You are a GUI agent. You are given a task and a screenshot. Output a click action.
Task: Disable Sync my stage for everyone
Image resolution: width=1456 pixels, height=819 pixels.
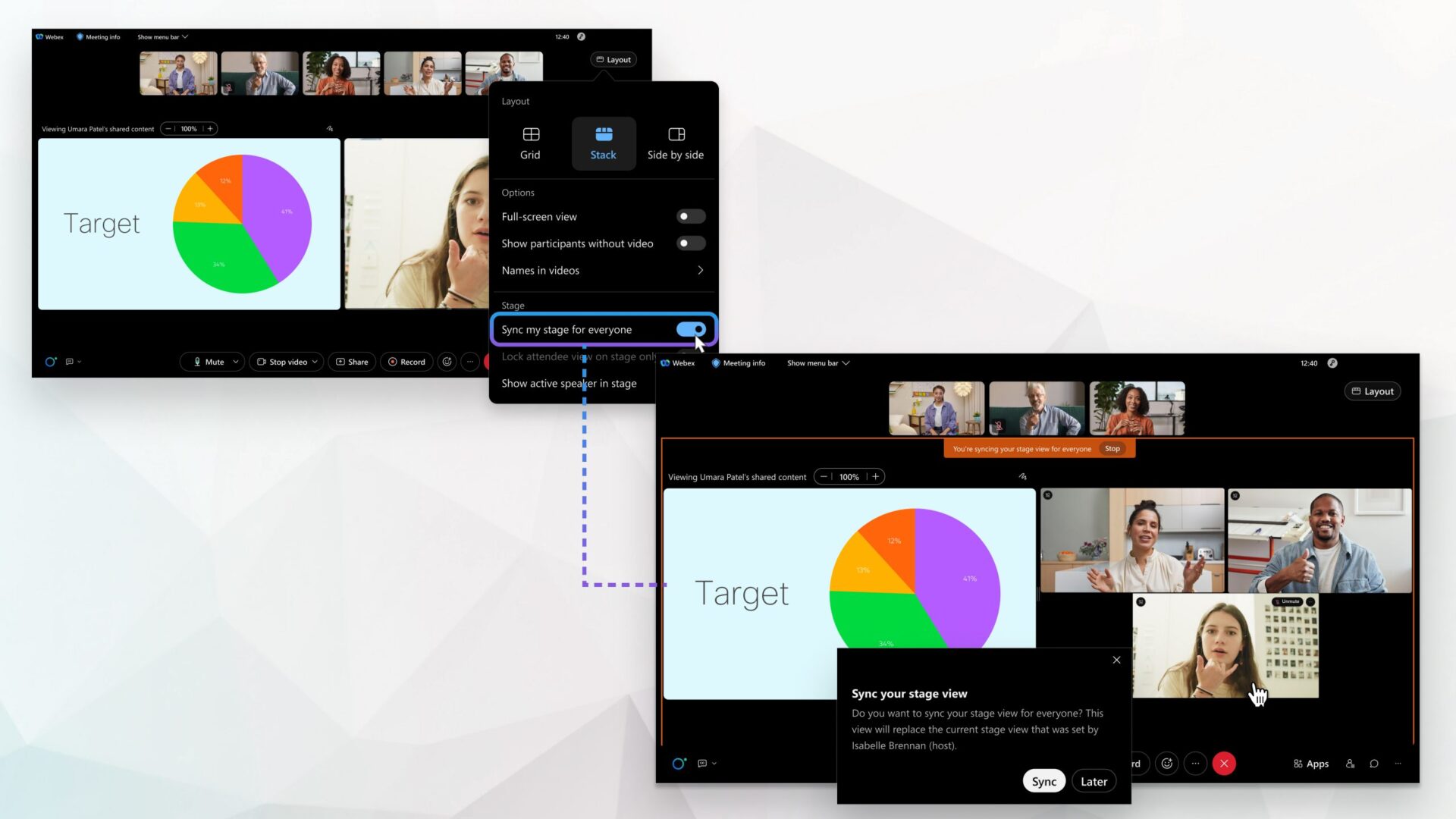[692, 329]
